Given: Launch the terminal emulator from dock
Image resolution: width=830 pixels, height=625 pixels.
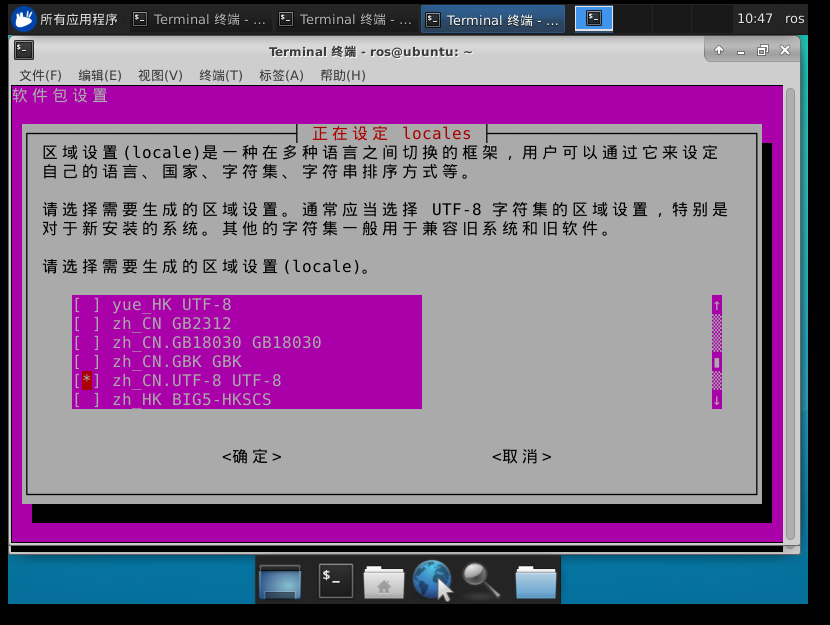Looking at the screenshot, I should pyautogui.click(x=336, y=581).
